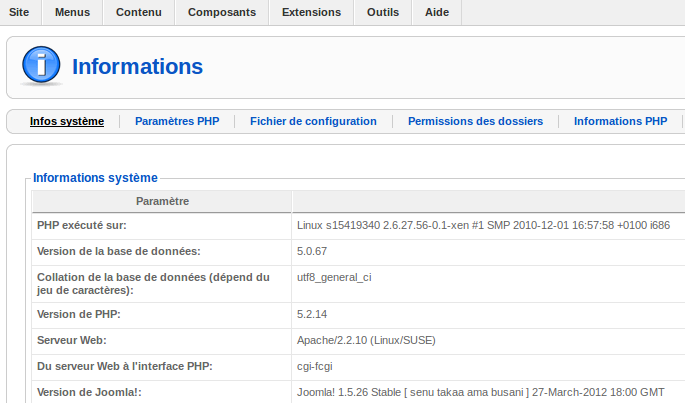This screenshot has width=685, height=403.
Task: Open the Extensions menu
Action: pos(311,12)
